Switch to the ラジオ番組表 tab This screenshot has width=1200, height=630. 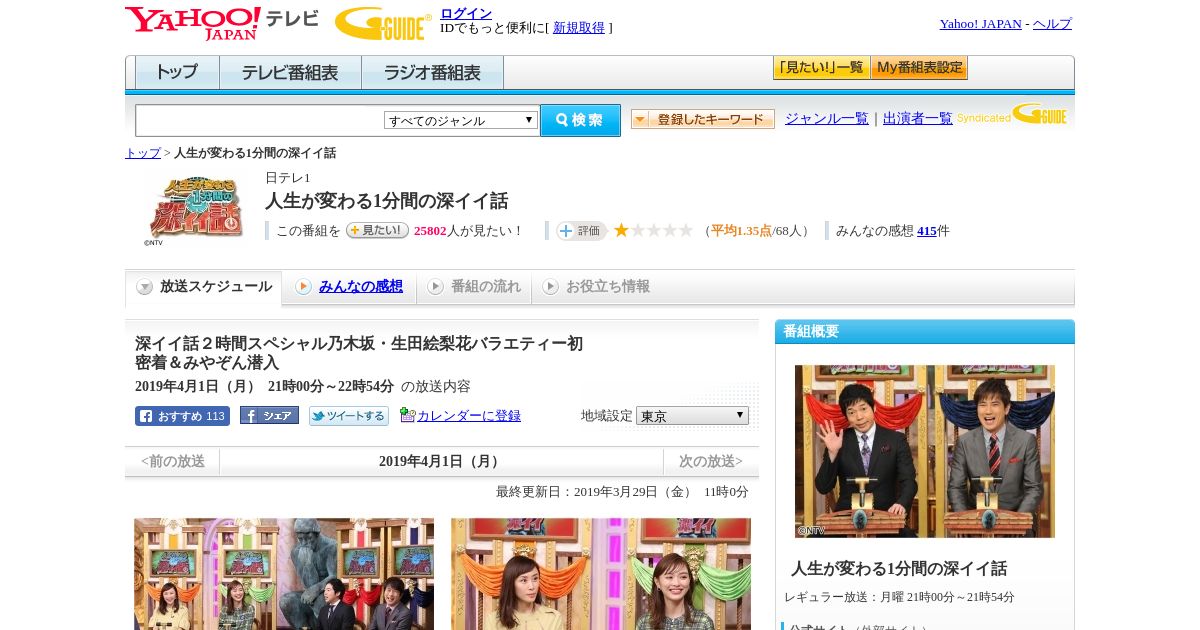[x=432, y=73]
